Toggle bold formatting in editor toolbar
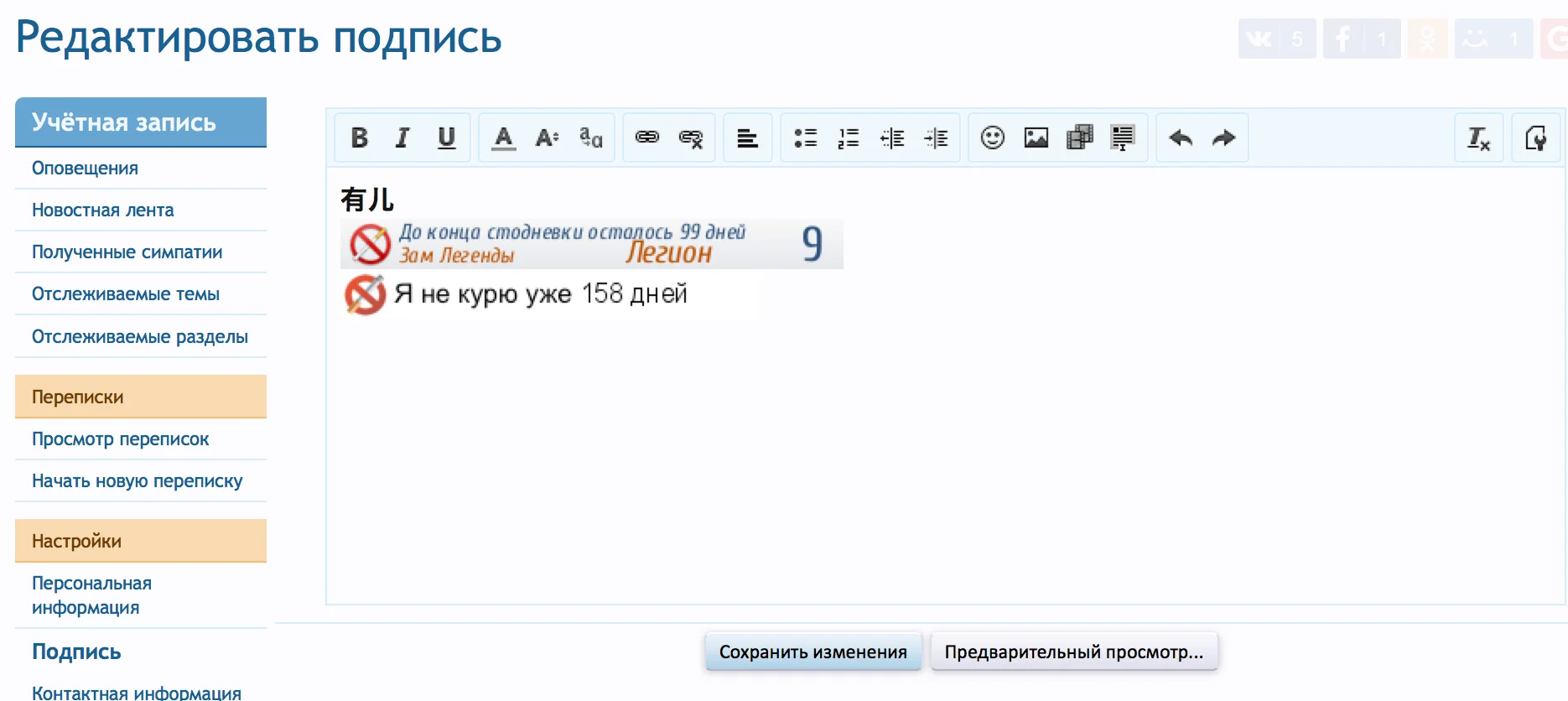 pos(359,138)
